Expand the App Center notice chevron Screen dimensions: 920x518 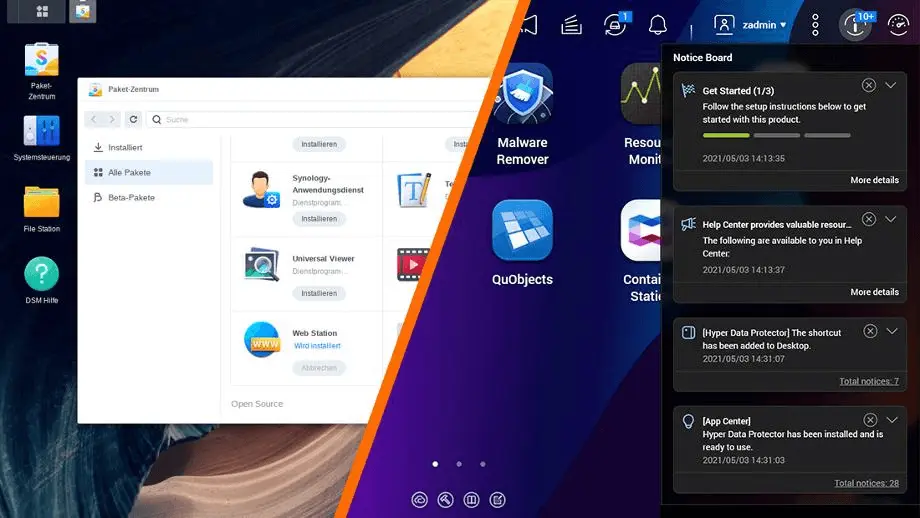pos(891,420)
